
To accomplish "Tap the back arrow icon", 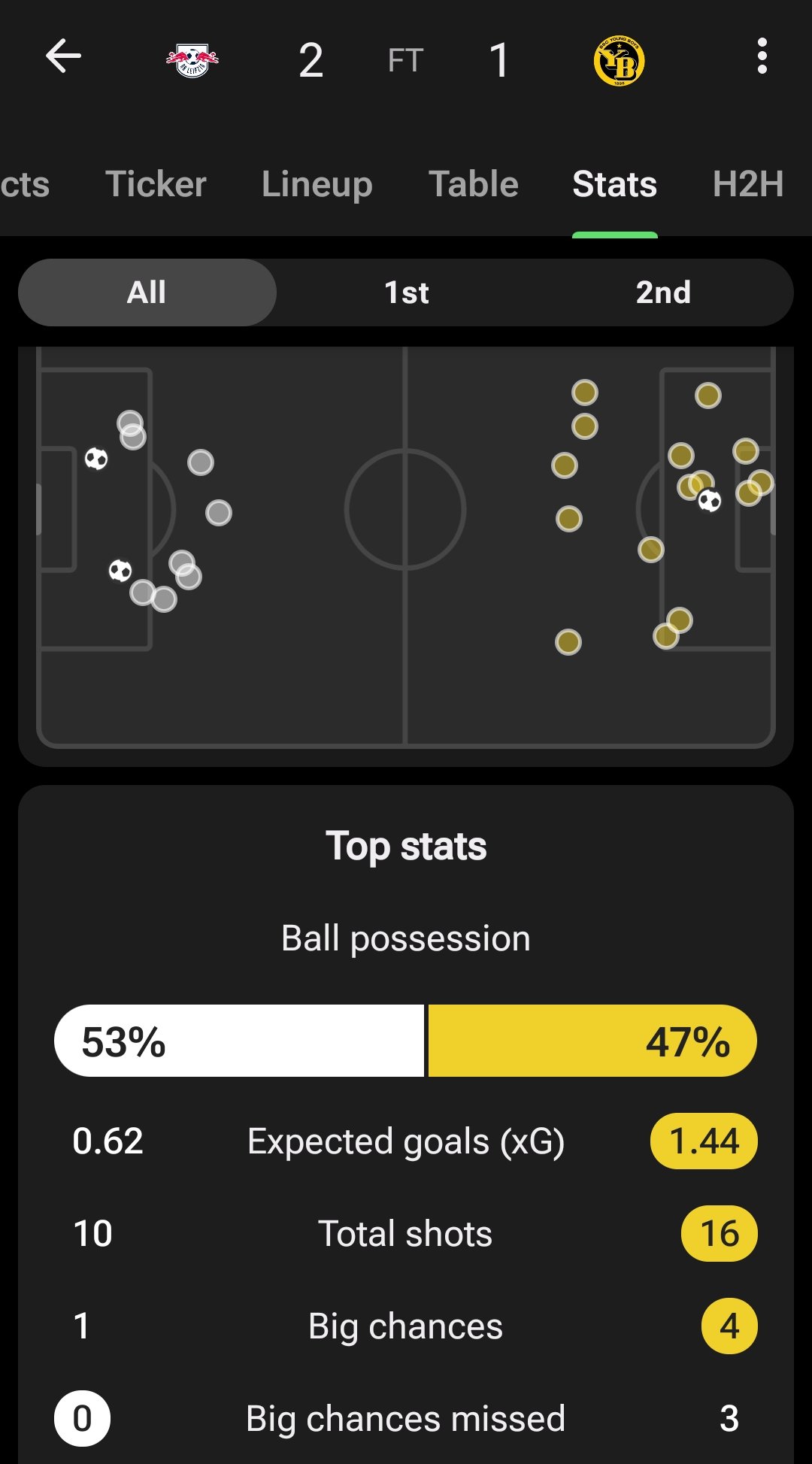I will click(63, 56).
